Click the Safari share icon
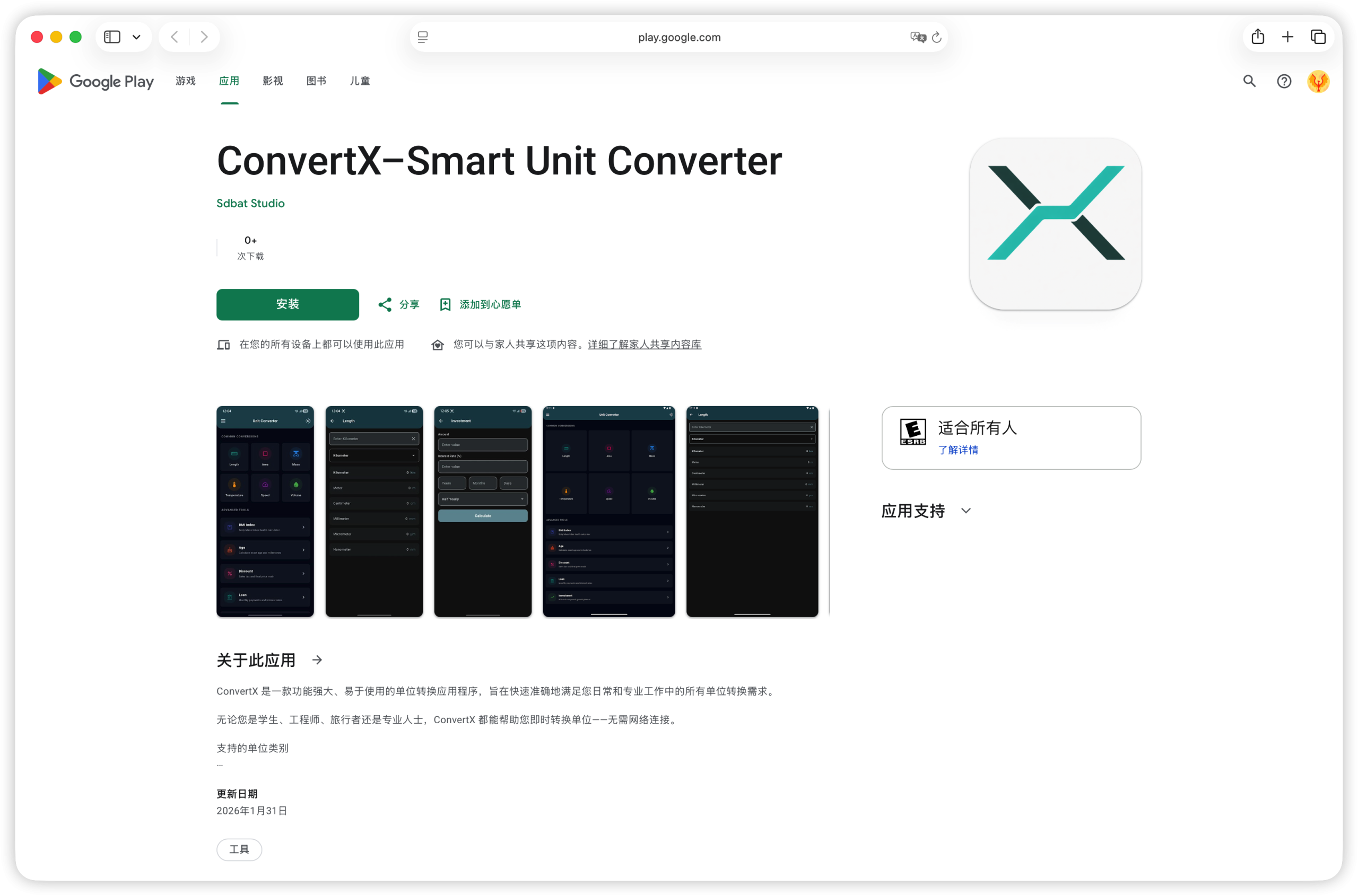The height and width of the screenshot is (896, 1358). [x=1257, y=37]
